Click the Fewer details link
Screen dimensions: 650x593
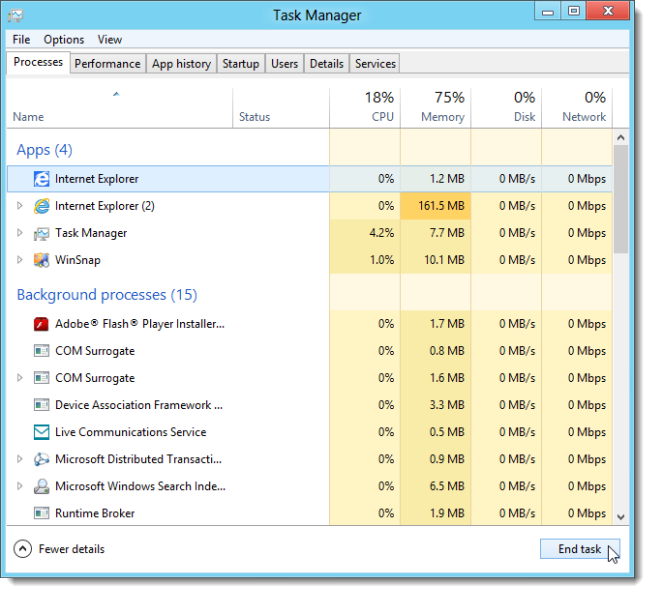[x=71, y=549]
